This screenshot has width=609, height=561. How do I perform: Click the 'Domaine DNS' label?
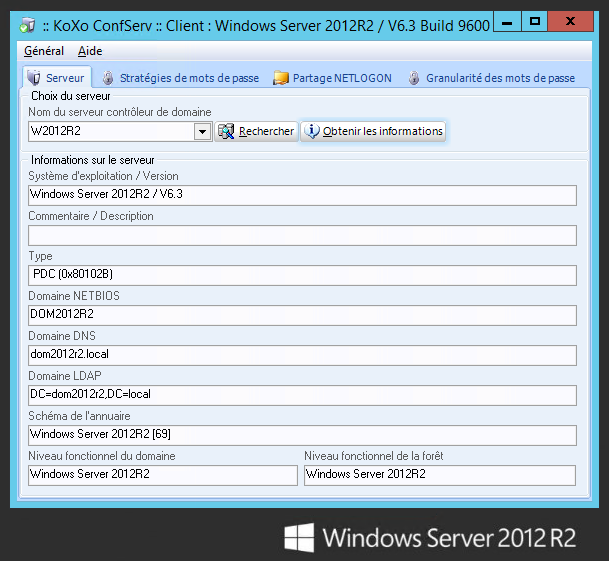pyautogui.click(x=62, y=336)
